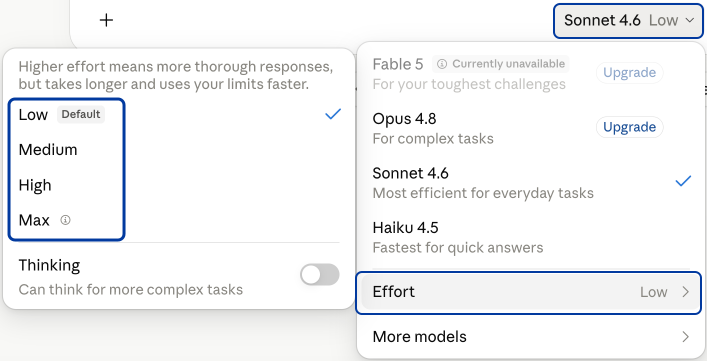Toggle the Thinking switch on
Screen dimensions: 707x361
320,274
